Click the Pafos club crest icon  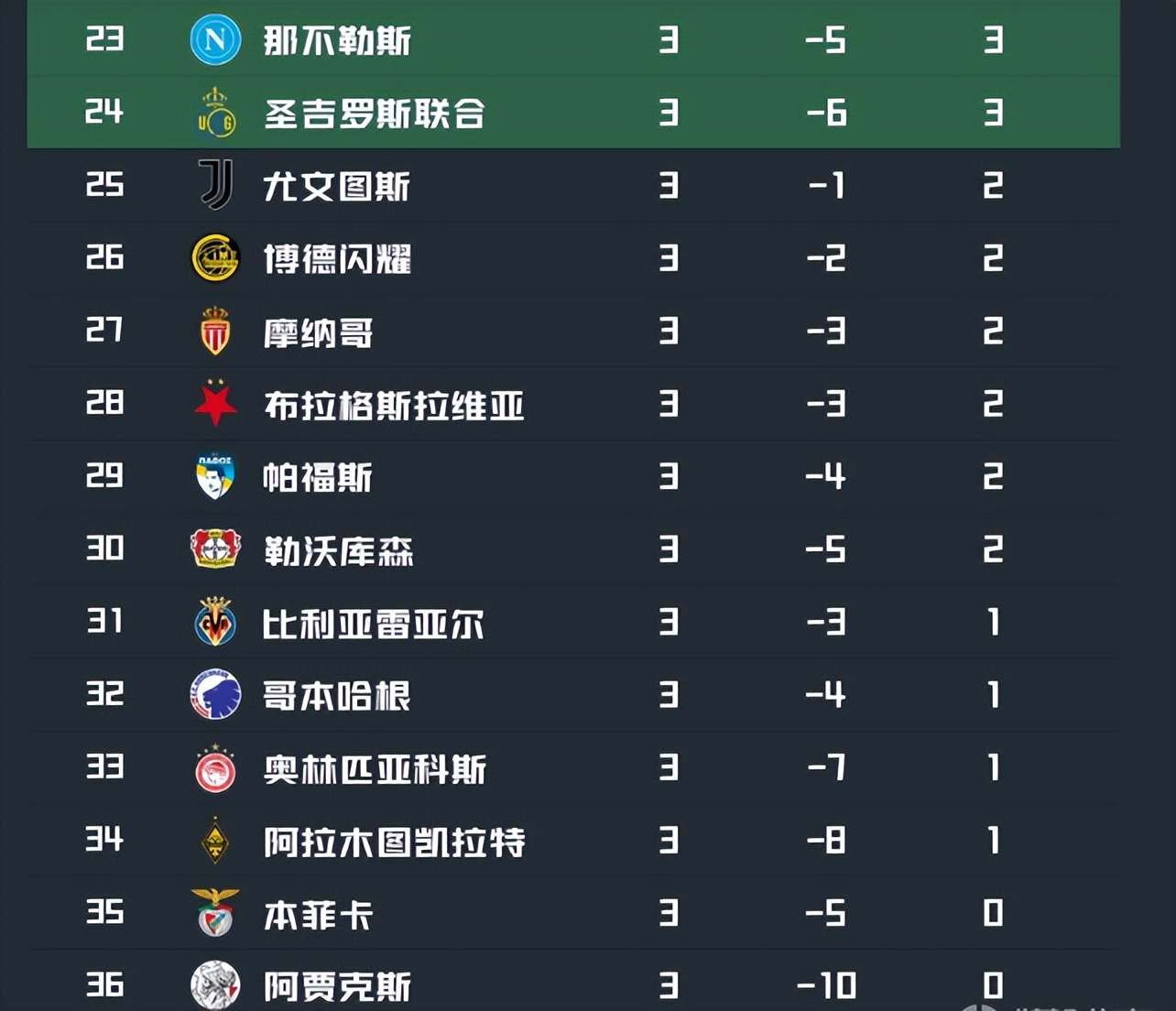click(215, 476)
